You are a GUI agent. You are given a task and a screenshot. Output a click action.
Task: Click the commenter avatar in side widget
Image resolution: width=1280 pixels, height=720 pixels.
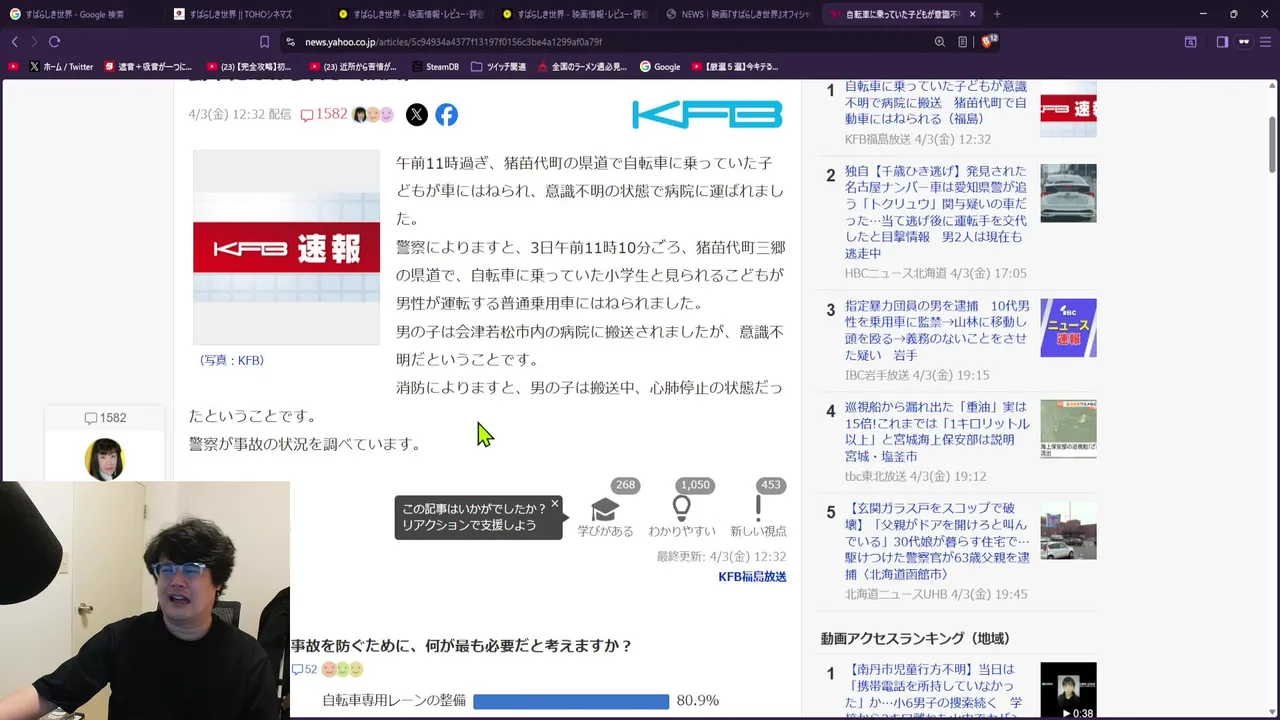(105, 458)
